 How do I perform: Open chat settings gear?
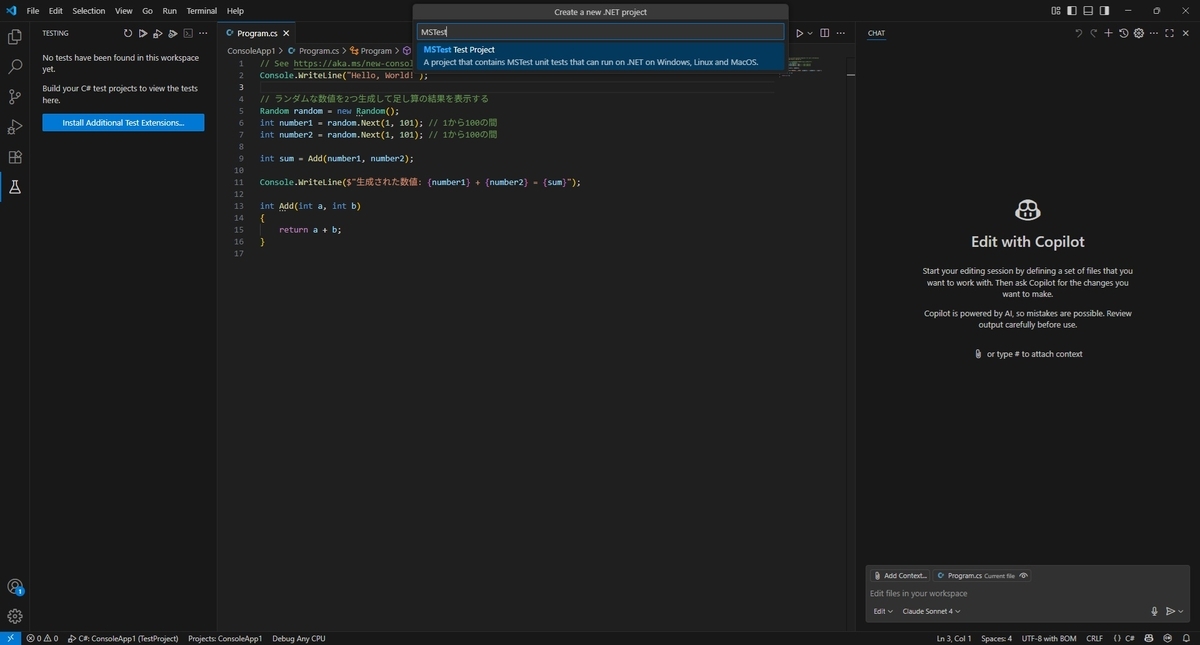[x=1139, y=33]
